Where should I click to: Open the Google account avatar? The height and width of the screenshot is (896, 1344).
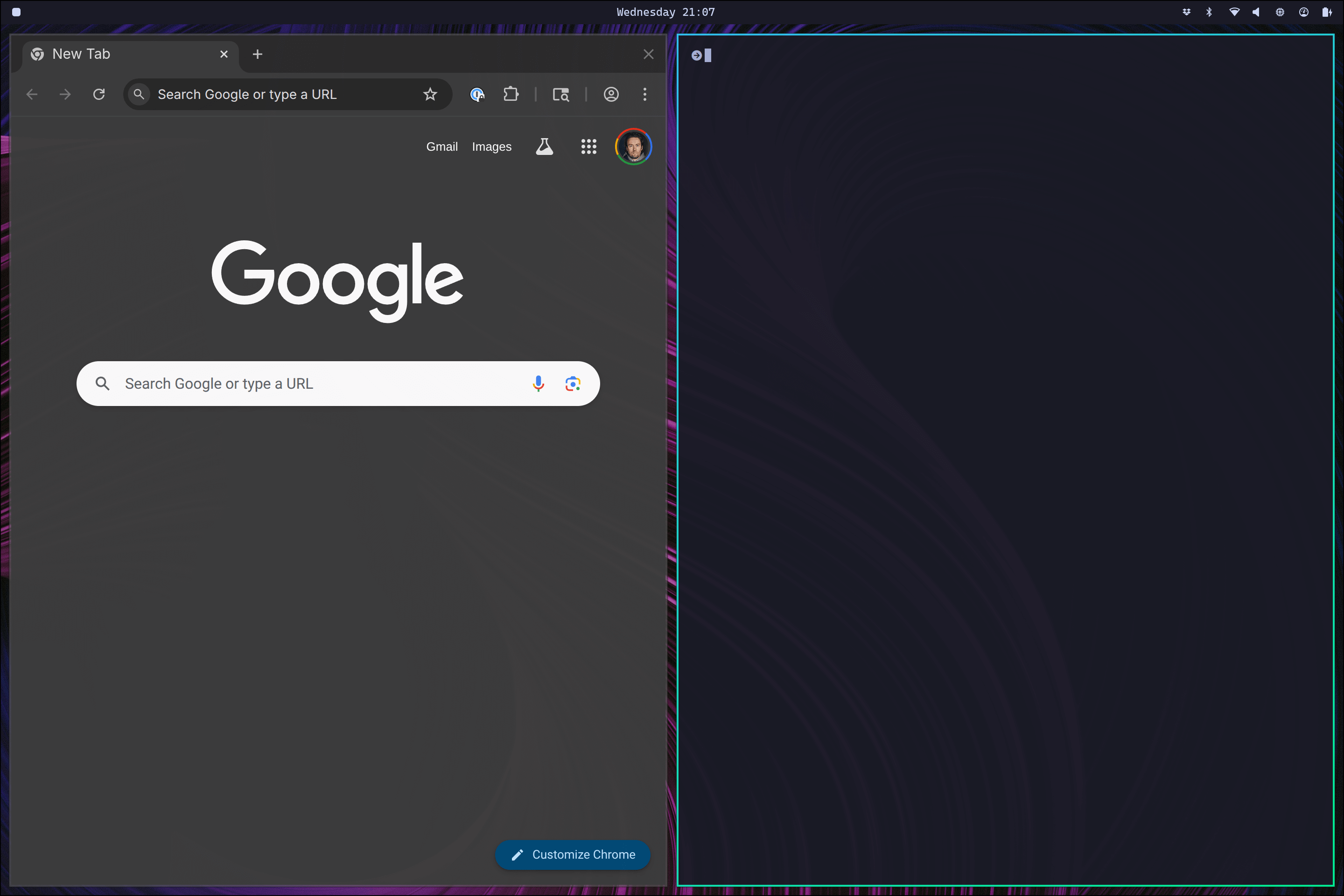click(634, 147)
